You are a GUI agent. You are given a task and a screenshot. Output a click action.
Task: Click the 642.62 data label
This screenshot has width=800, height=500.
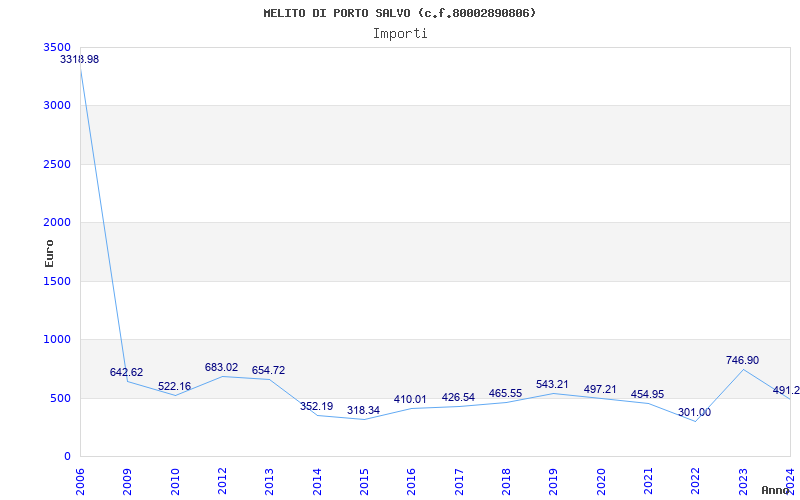coord(127,372)
